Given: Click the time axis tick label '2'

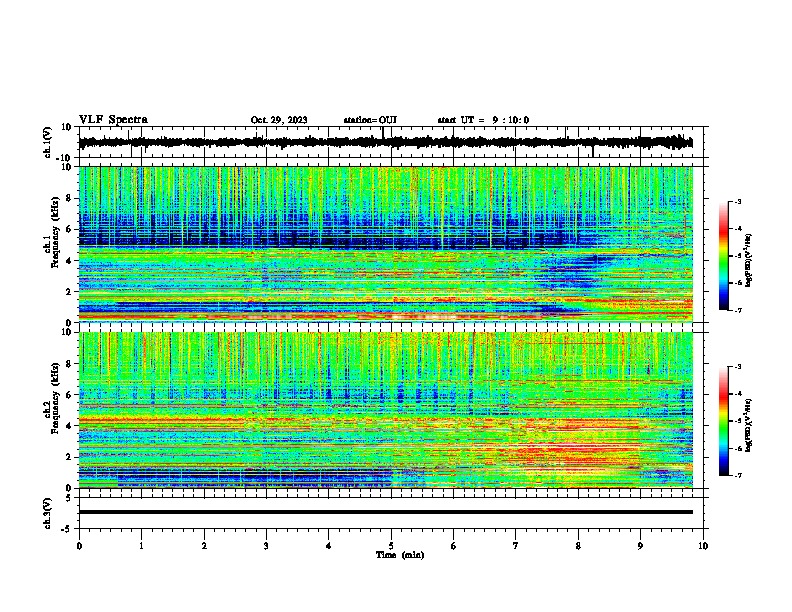Looking at the screenshot, I should [x=204, y=546].
